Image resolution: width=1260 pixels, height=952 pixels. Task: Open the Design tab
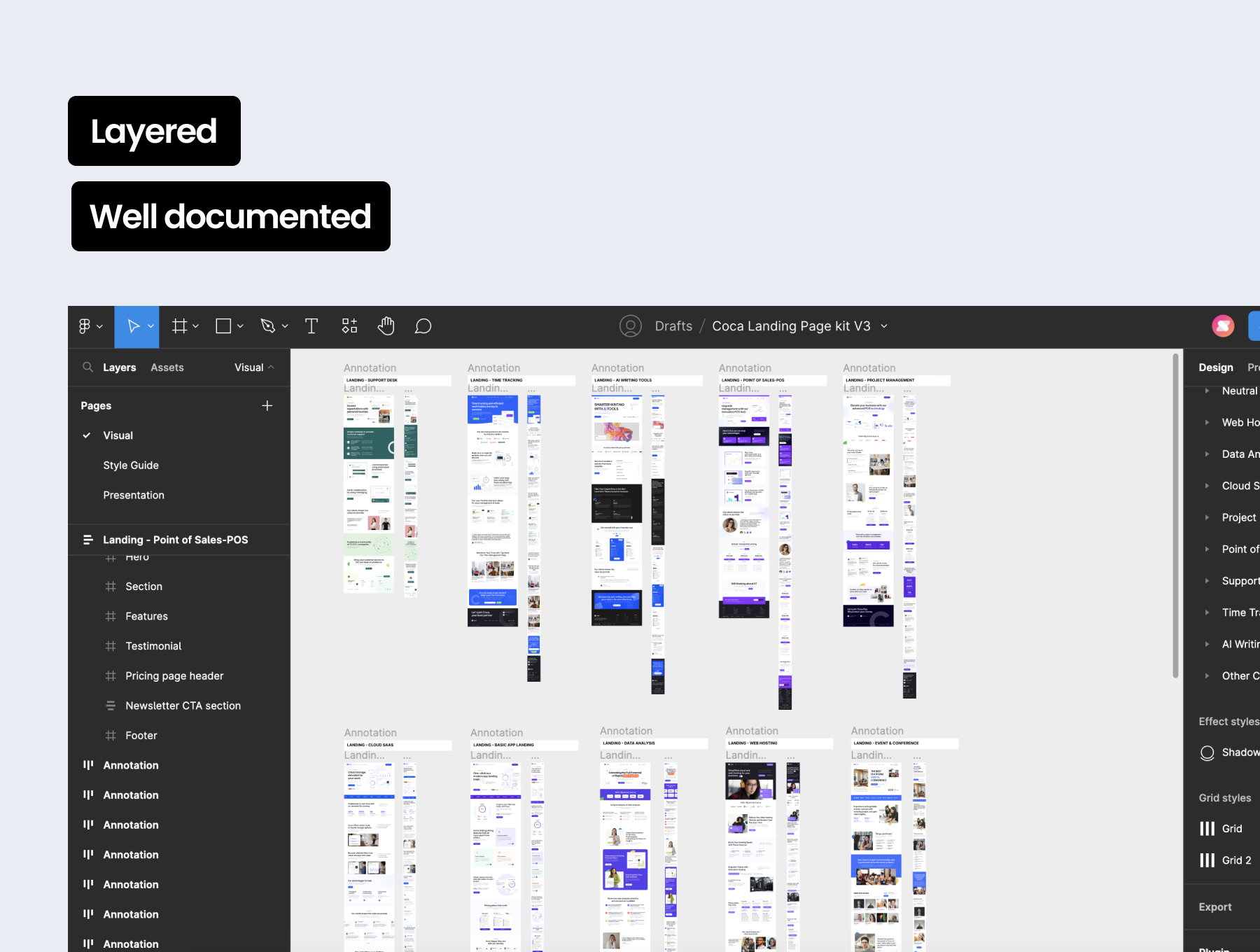[x=1215, y=367]
